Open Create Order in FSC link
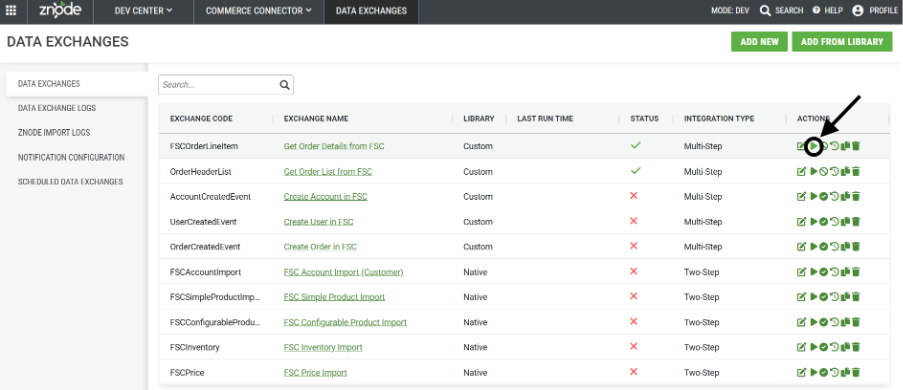The image size is (903, 390). click(320, 247)
